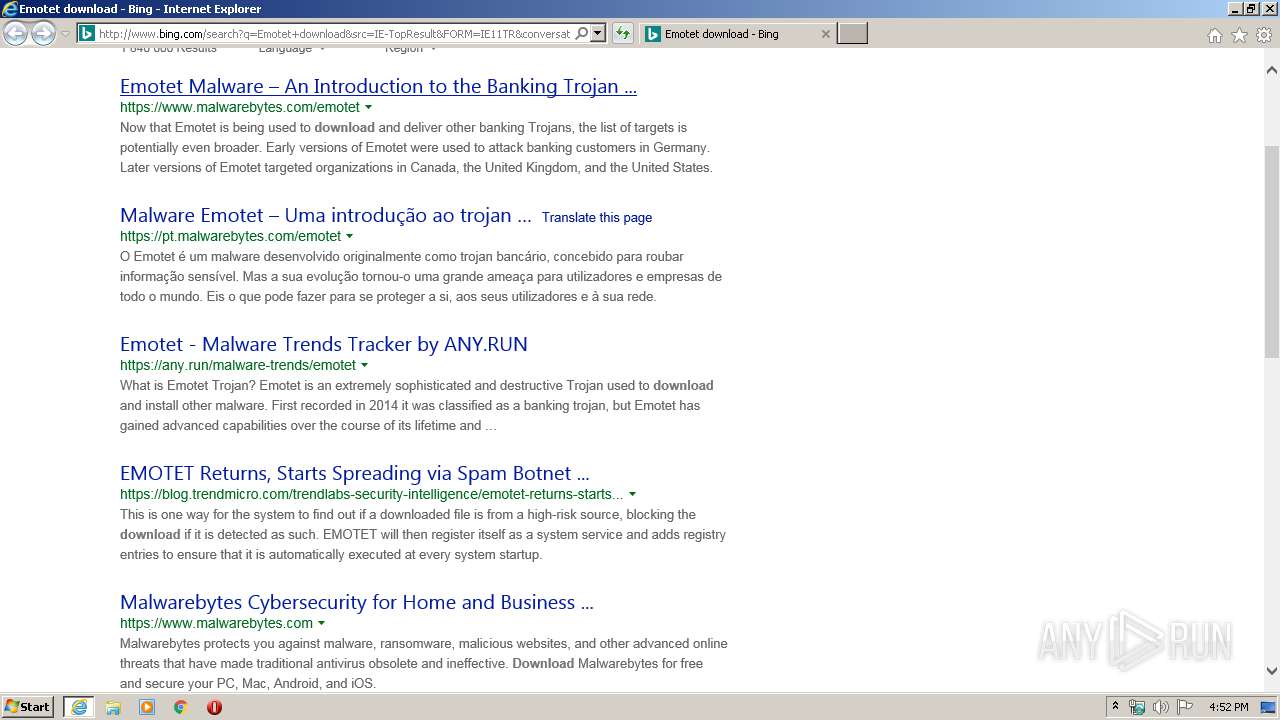Open the red Opera taskbar icon
The width and height of the screenshot is (1280, 720).
tap(214, 707)
